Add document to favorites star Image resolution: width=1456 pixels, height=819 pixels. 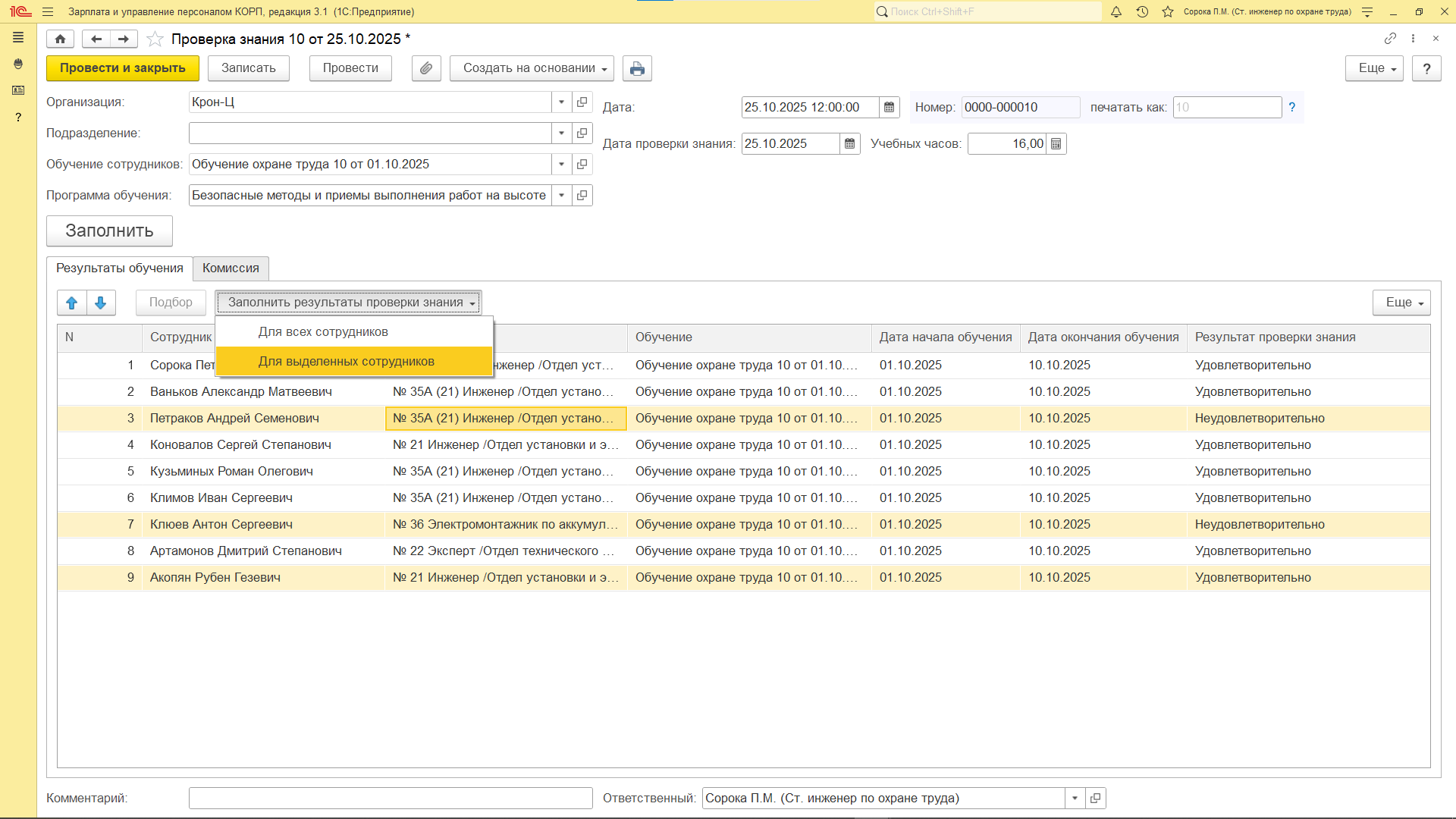coord(155,39)
